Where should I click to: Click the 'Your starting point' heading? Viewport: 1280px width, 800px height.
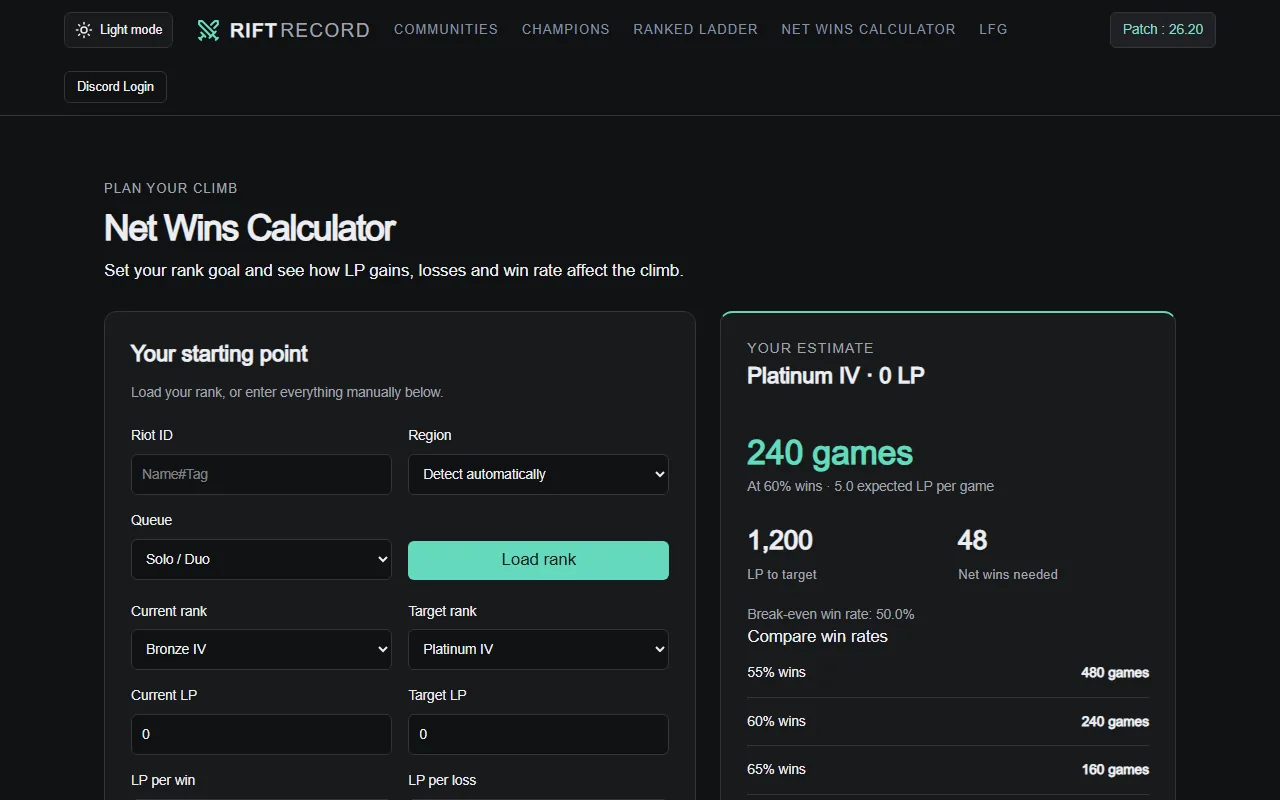coord(219,354)
